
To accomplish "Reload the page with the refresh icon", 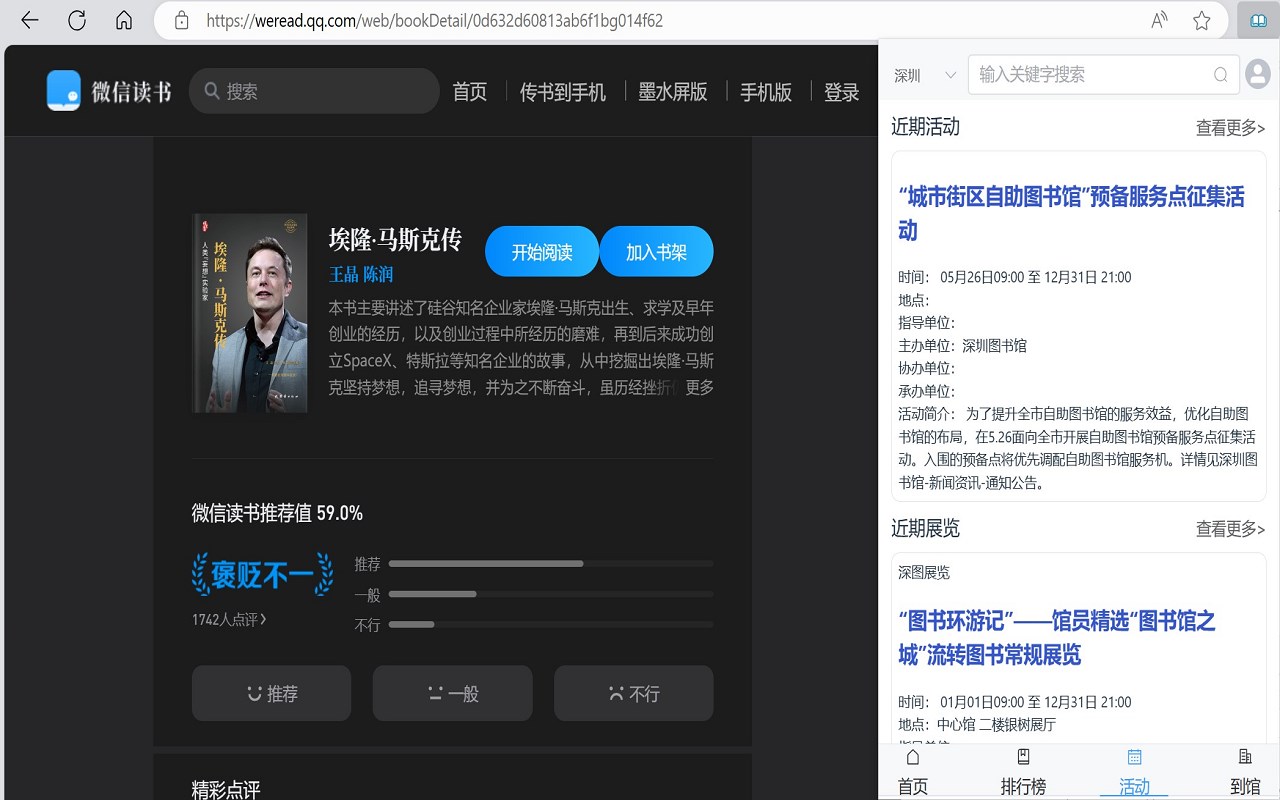I will (x=77, y=20).
